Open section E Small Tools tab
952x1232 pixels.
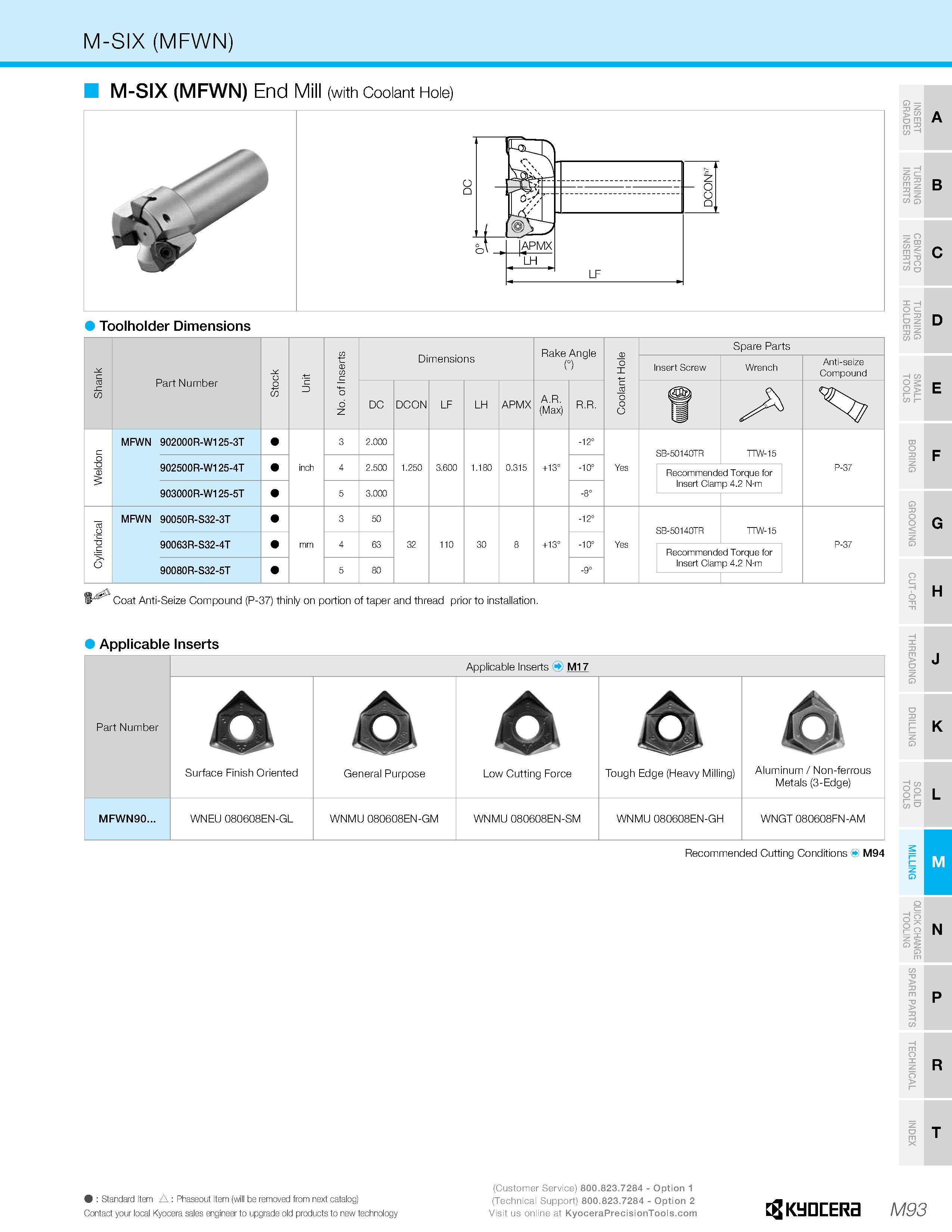tap(925, 388)
